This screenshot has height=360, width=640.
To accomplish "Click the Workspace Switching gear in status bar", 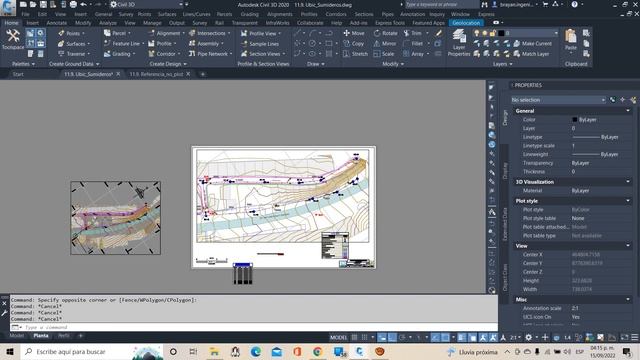I will click(x=528, y=337).
